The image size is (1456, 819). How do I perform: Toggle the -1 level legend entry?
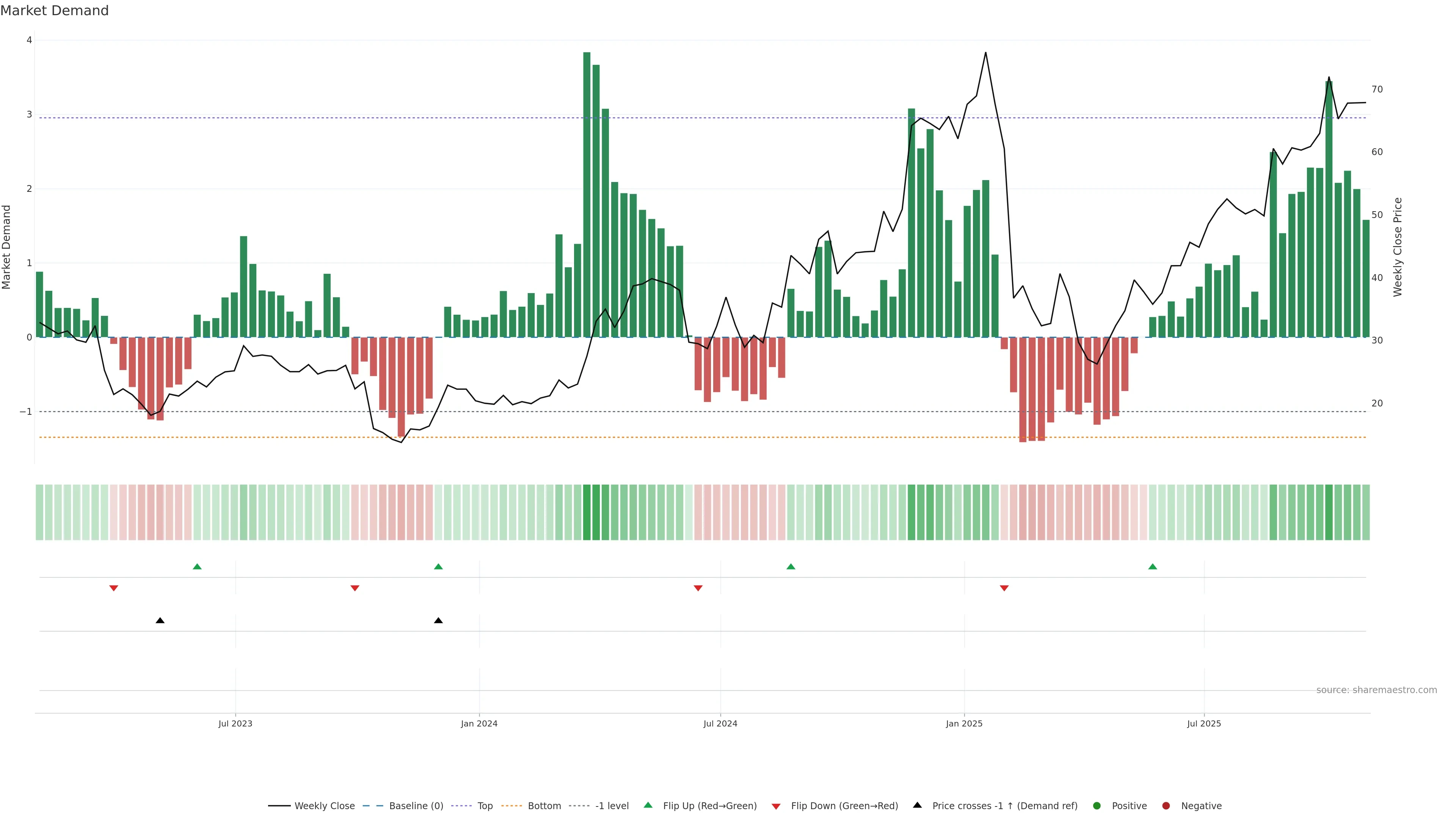click(x=612, y=806)
